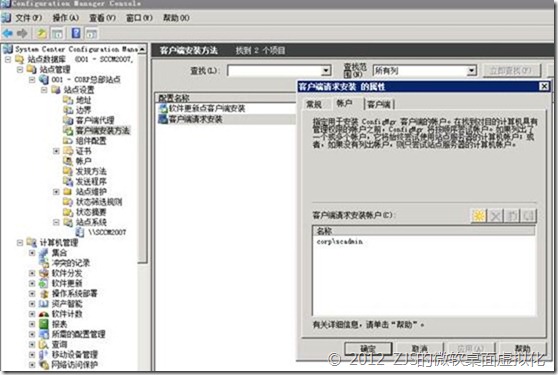Click the 软件计数 tree icon
The width and height of the screenshot is (558, 375).
[x=44, y=314]
